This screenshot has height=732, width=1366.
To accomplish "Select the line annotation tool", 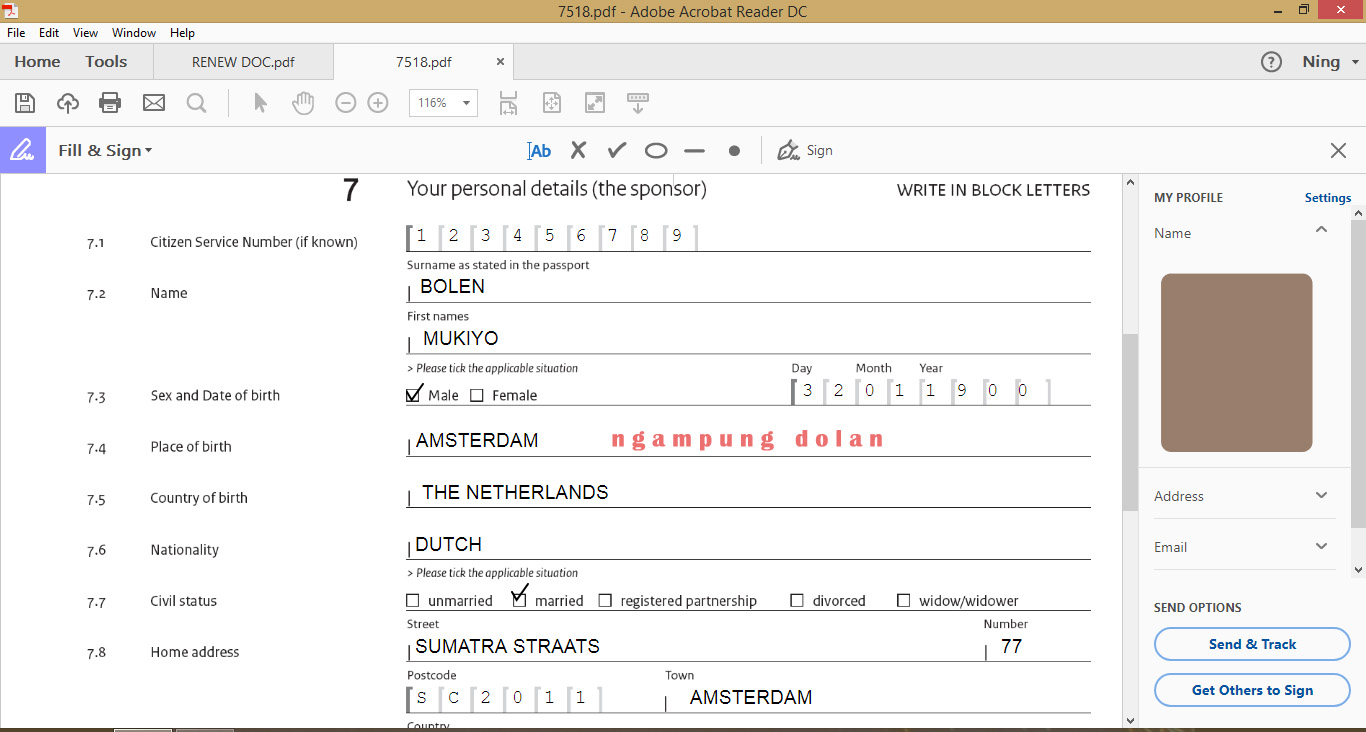I will tap(695, 151).
